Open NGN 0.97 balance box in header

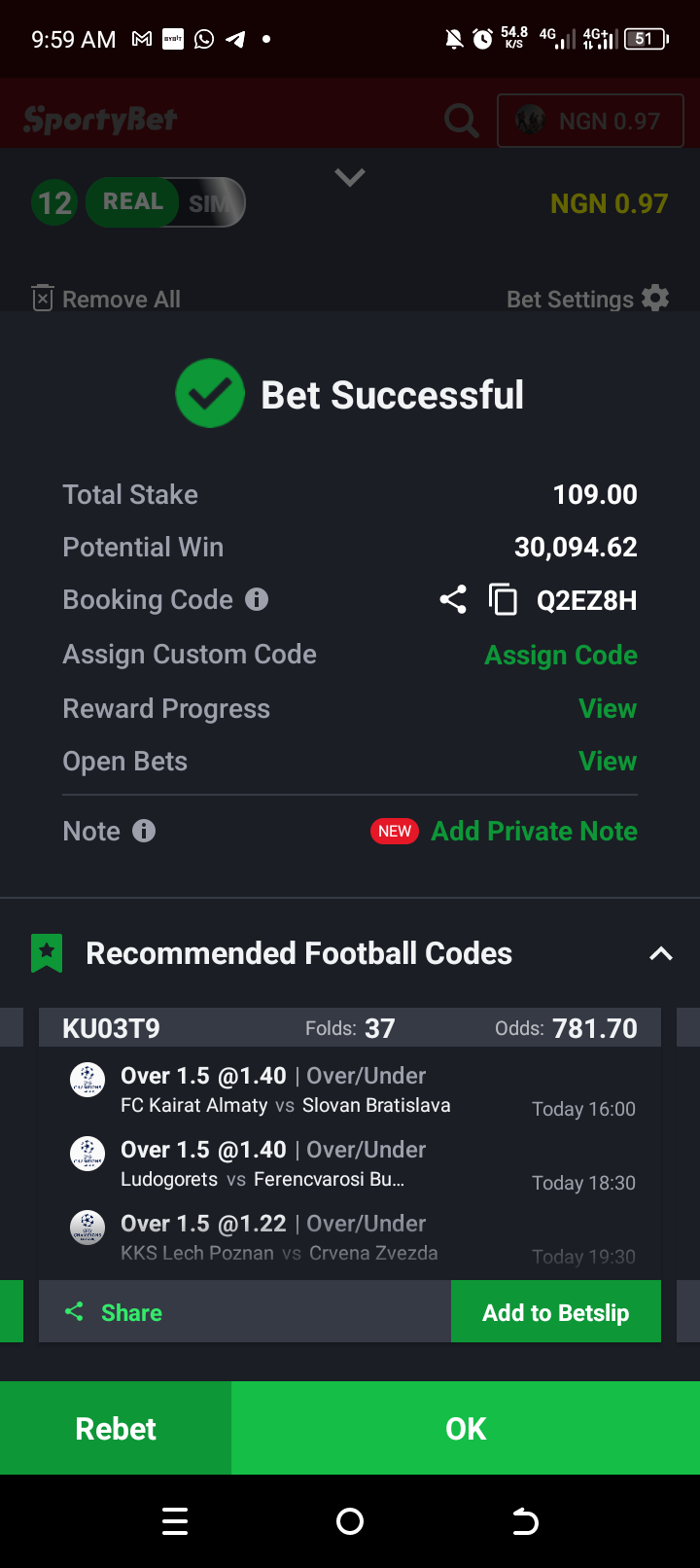pos(590,121)
